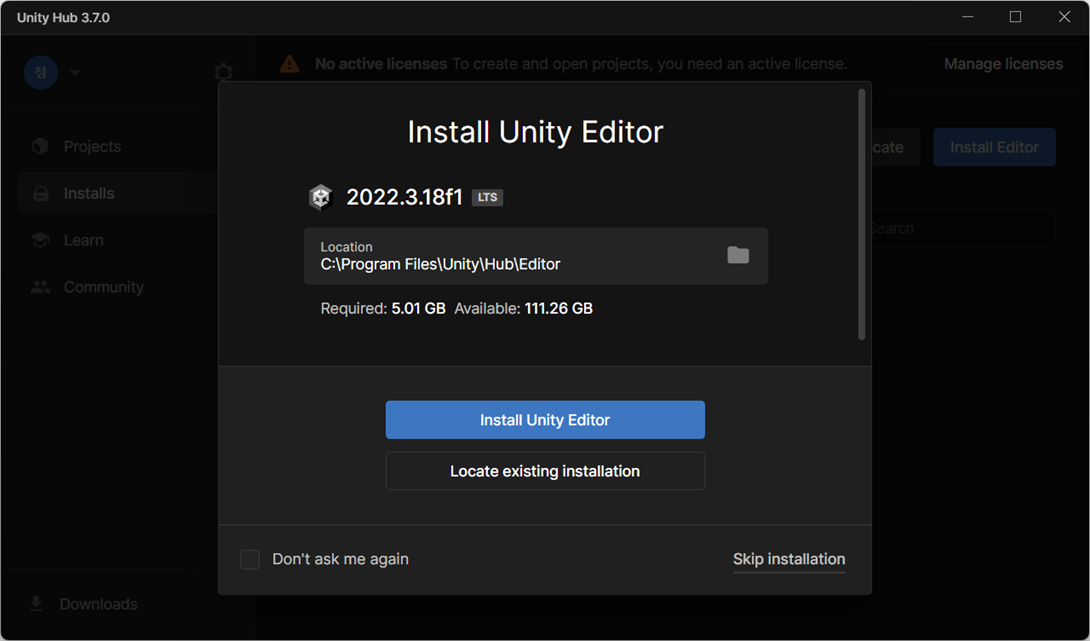Click the warning triangle icon

point(289,65)
